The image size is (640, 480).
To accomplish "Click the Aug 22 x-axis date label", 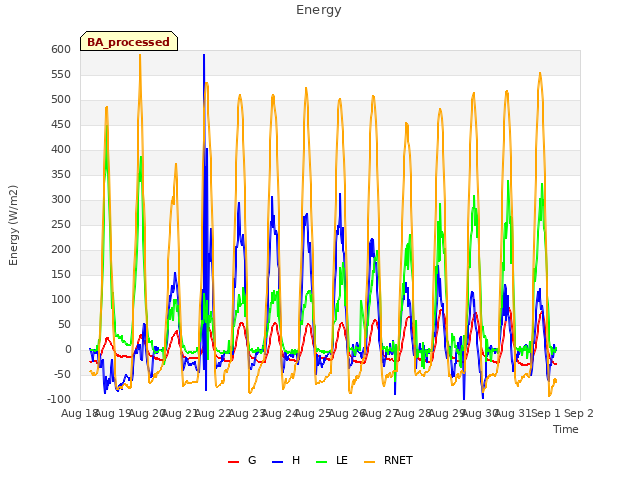I will [212, 413].
